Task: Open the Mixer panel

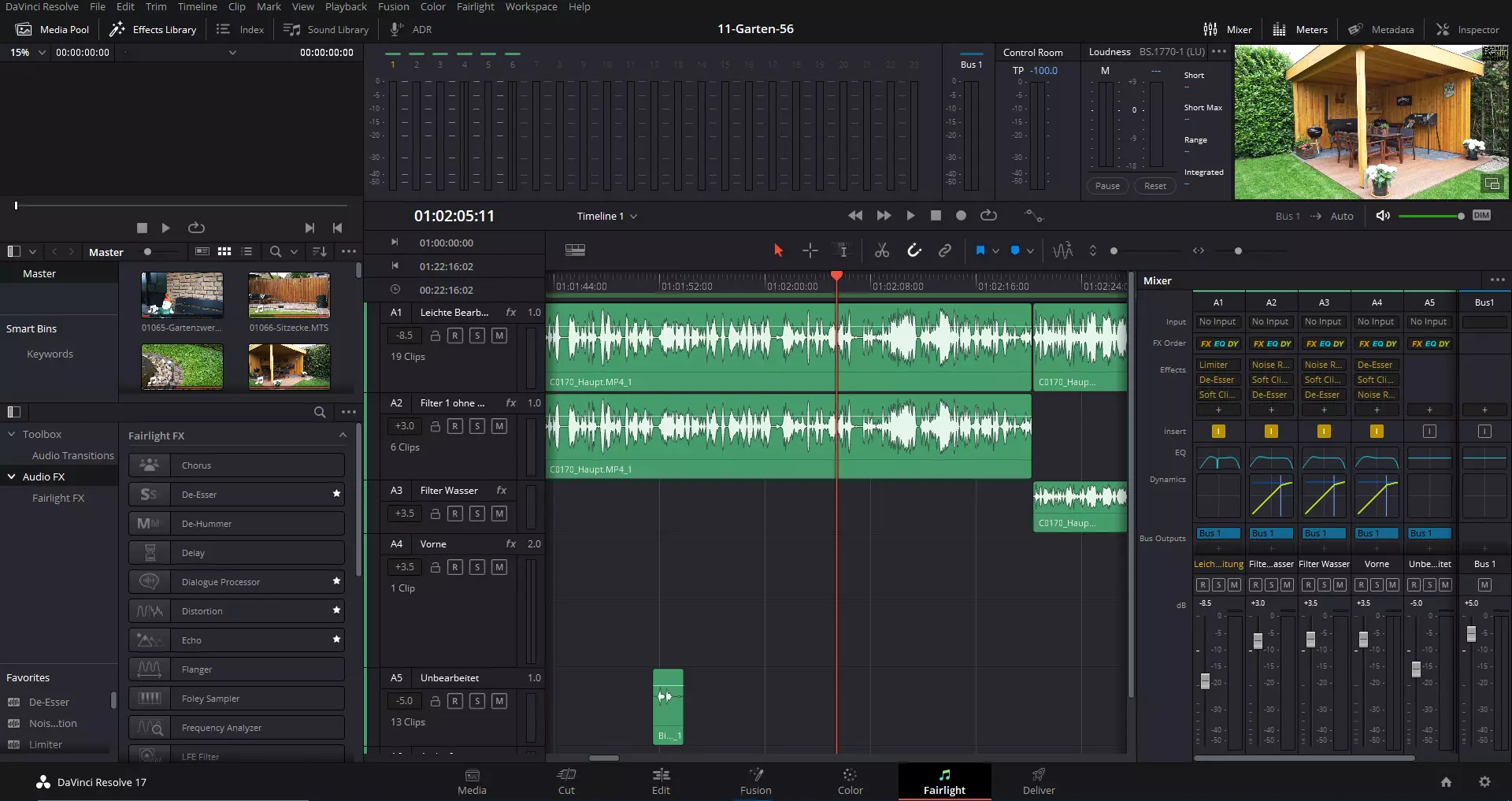Action: 1228,29
